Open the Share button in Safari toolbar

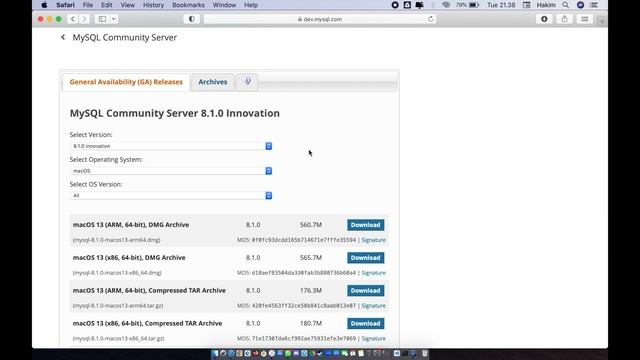coord(564,19)
